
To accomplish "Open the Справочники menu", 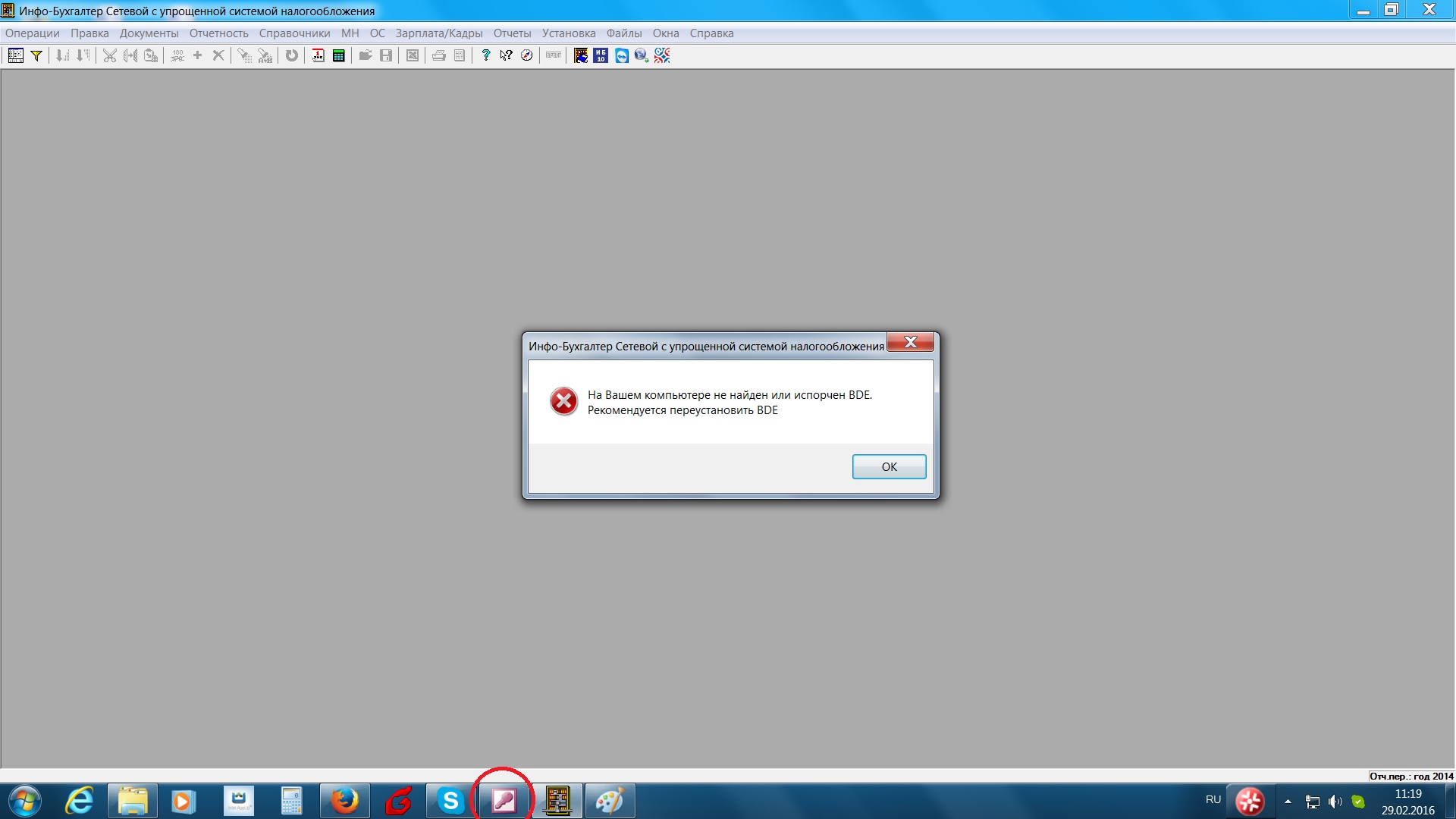I will point(294,33).
